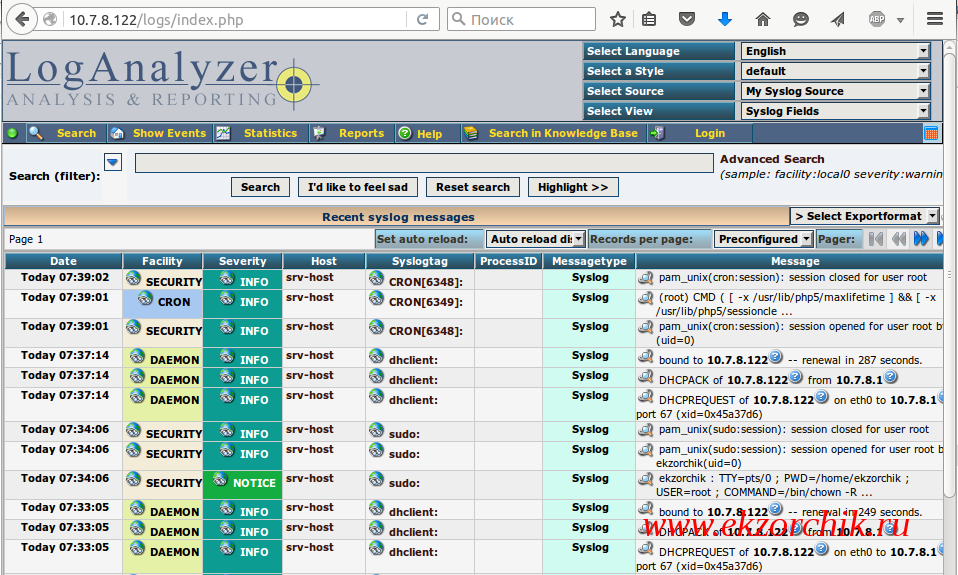This screenshot has width=958, height=575.
Task: Click the I'd like to feel sad button
Action: [x=357, y=187]
